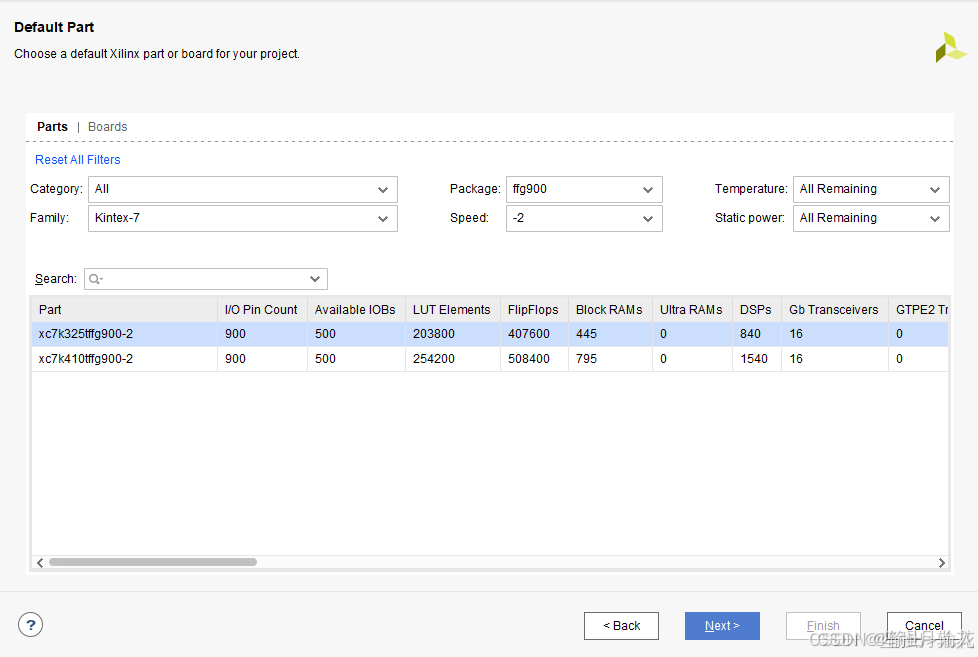
Task: Expand the Search field history arrow
Action: [315, 279]
